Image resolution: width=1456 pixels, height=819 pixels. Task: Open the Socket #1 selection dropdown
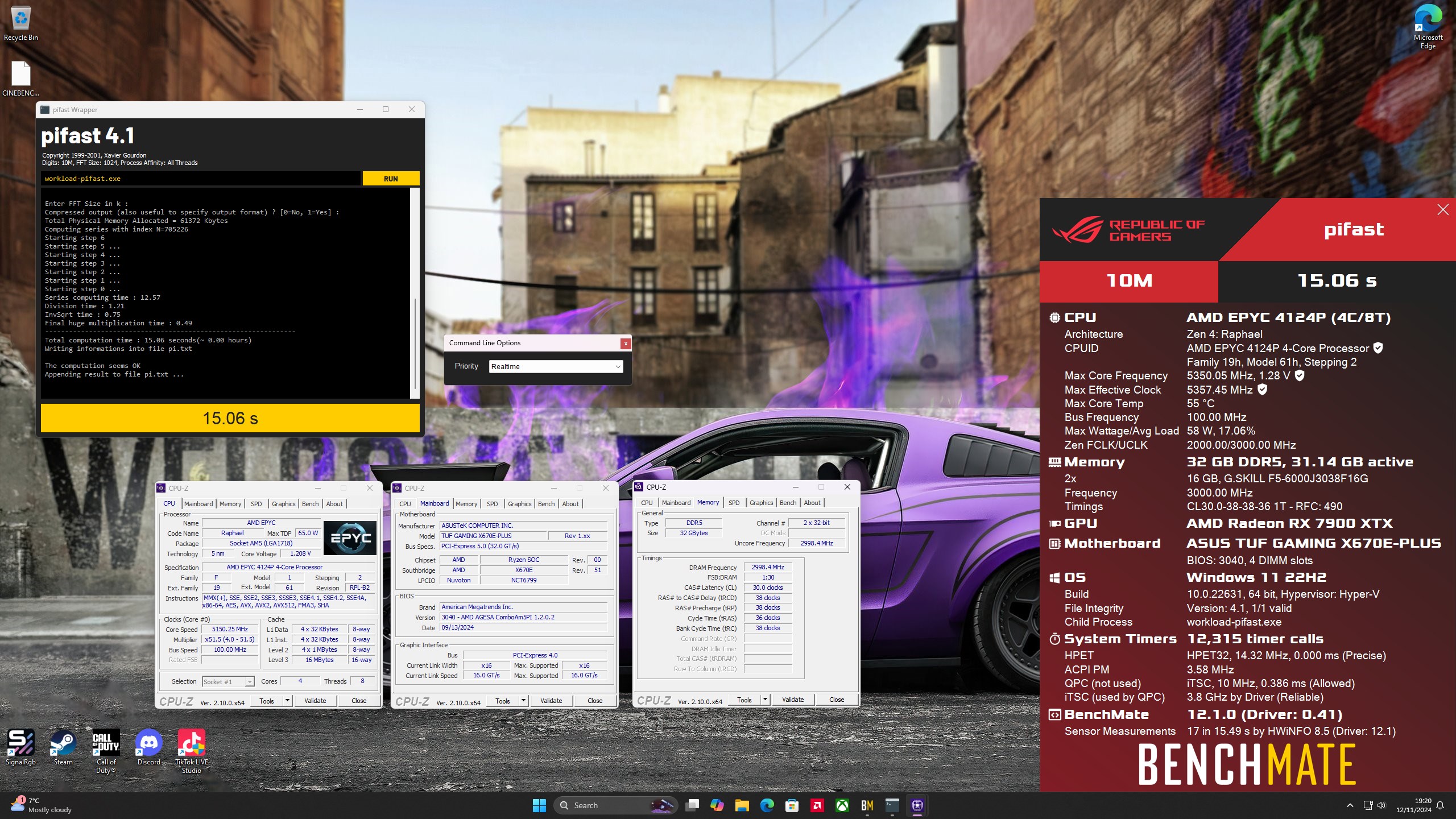[x=228, y=681]
